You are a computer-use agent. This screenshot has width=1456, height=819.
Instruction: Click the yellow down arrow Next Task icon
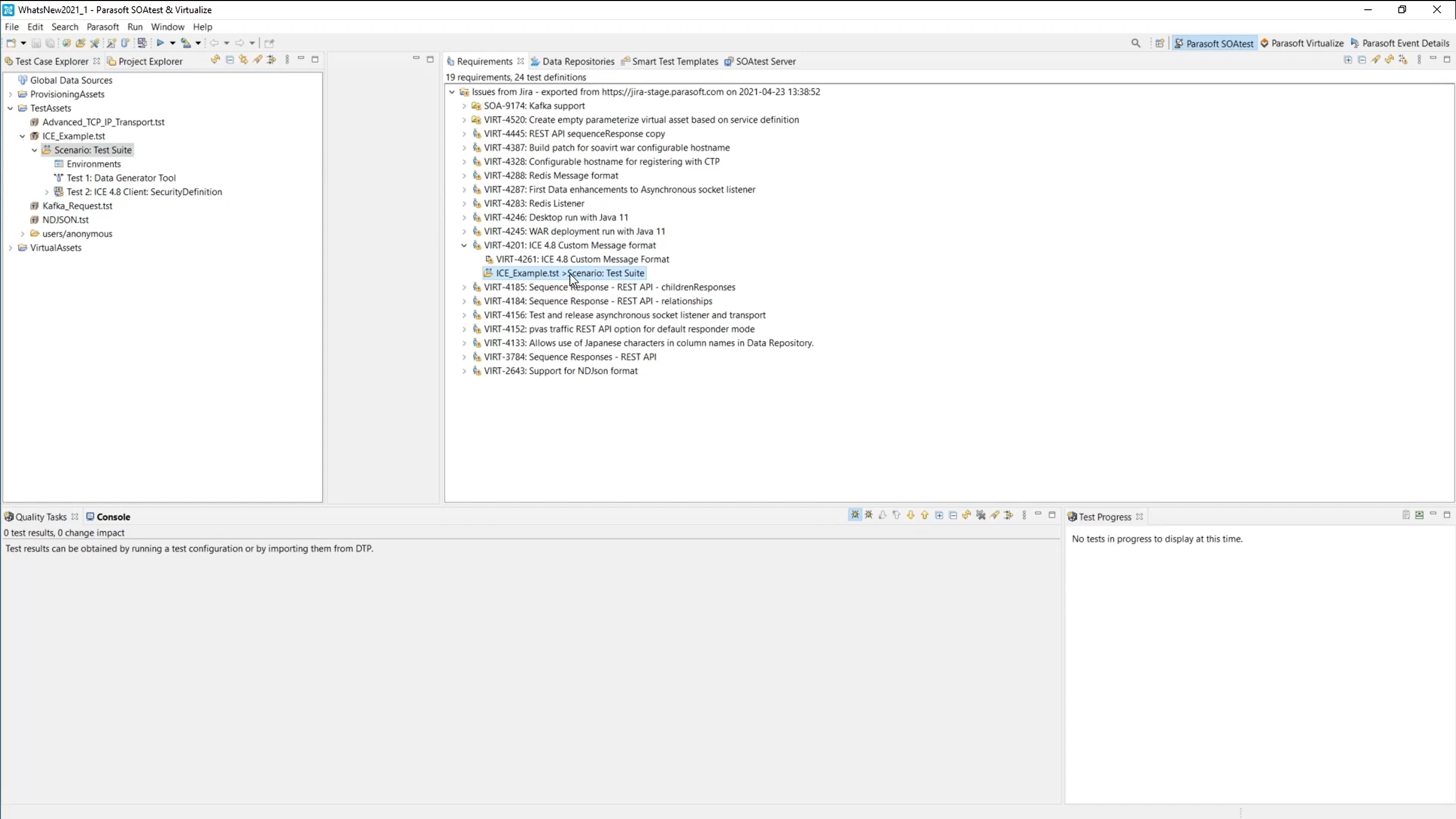tap(911, 515)
